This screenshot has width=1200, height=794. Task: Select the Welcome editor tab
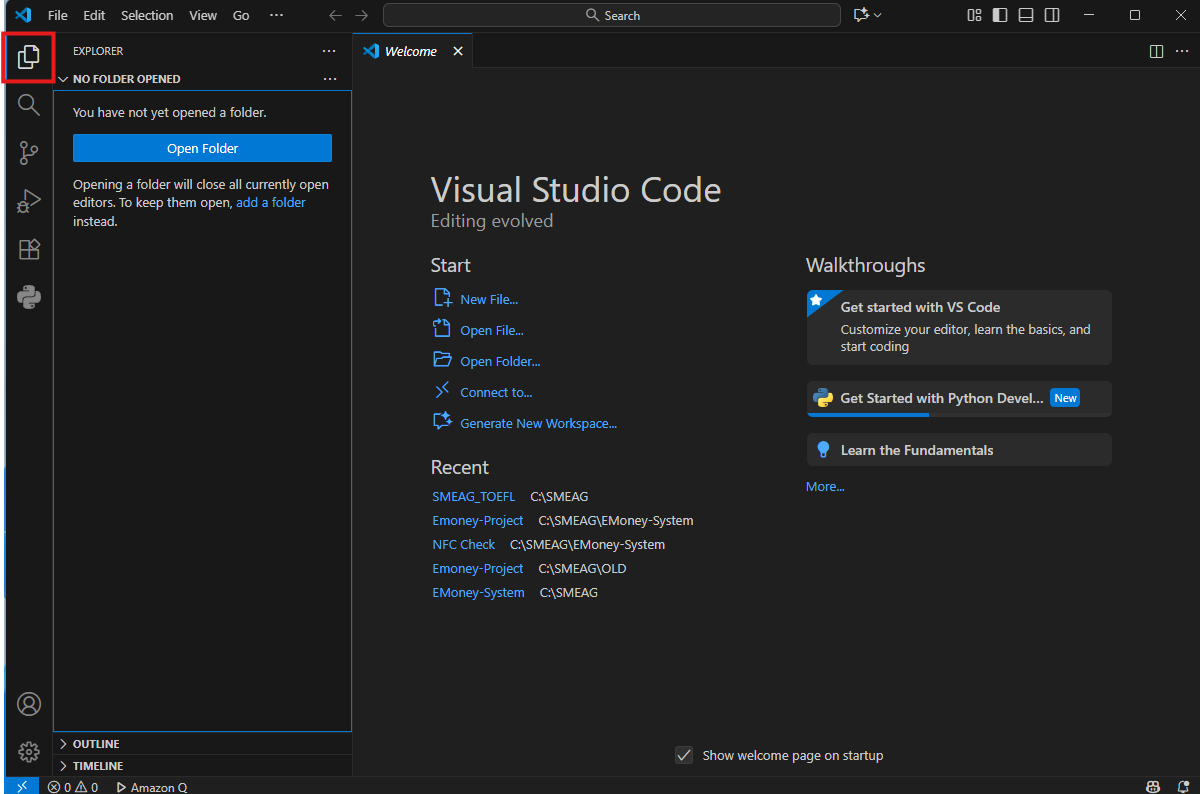410,51
